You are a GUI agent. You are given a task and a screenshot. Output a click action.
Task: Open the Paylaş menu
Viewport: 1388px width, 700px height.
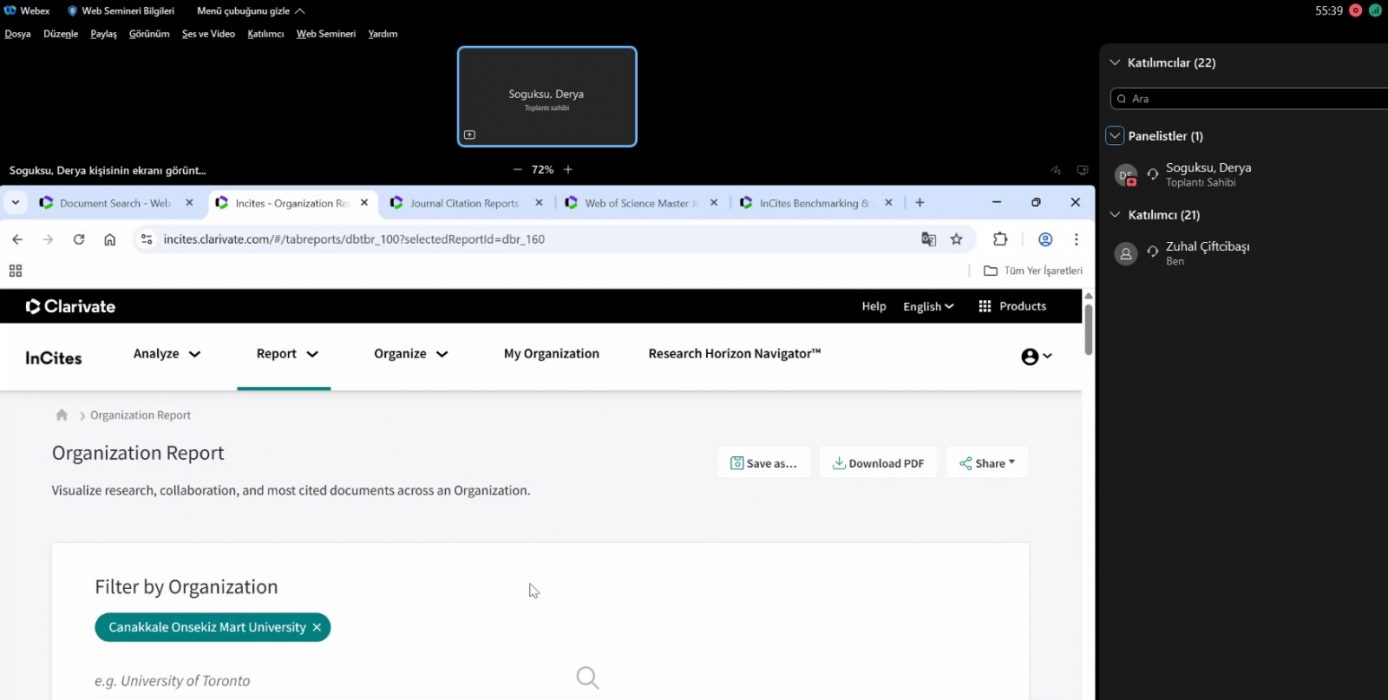(104, 34)
